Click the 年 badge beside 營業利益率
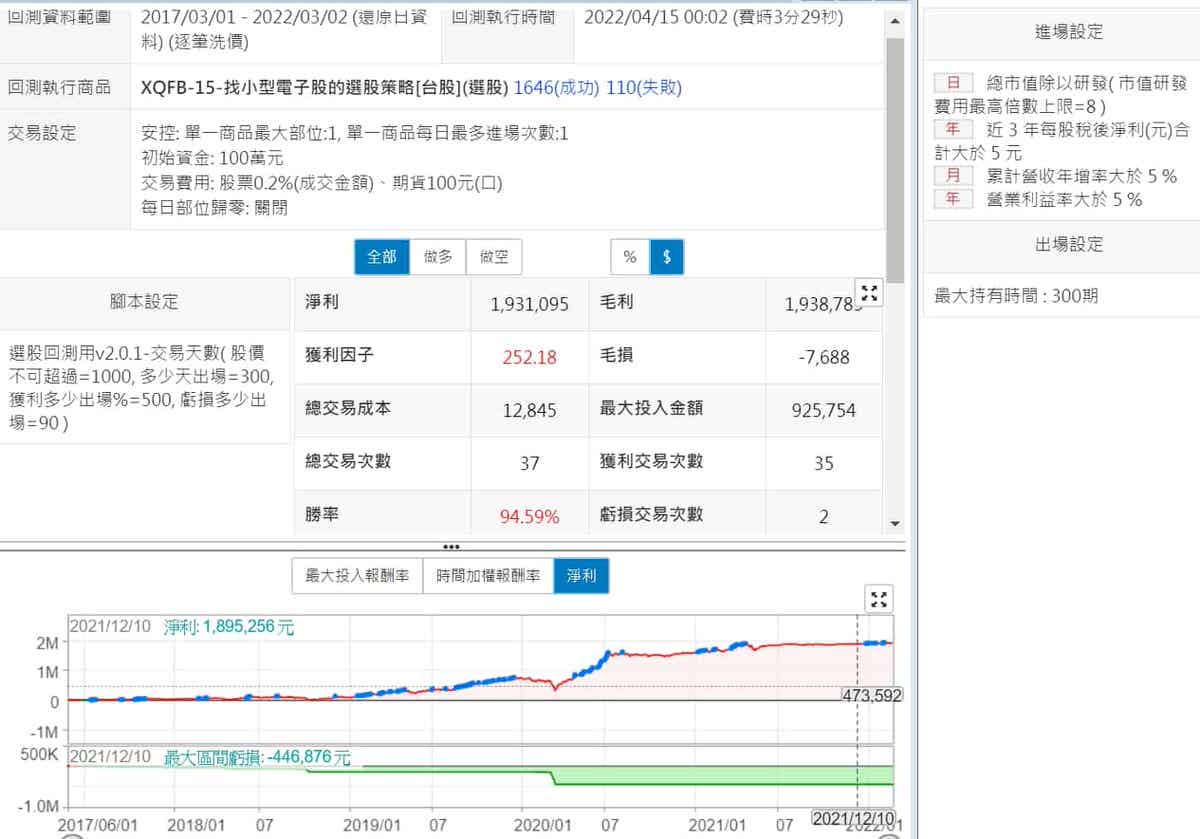Viewport: 1200px width, 839px height. pyautogui.click(x=953, y=199)
